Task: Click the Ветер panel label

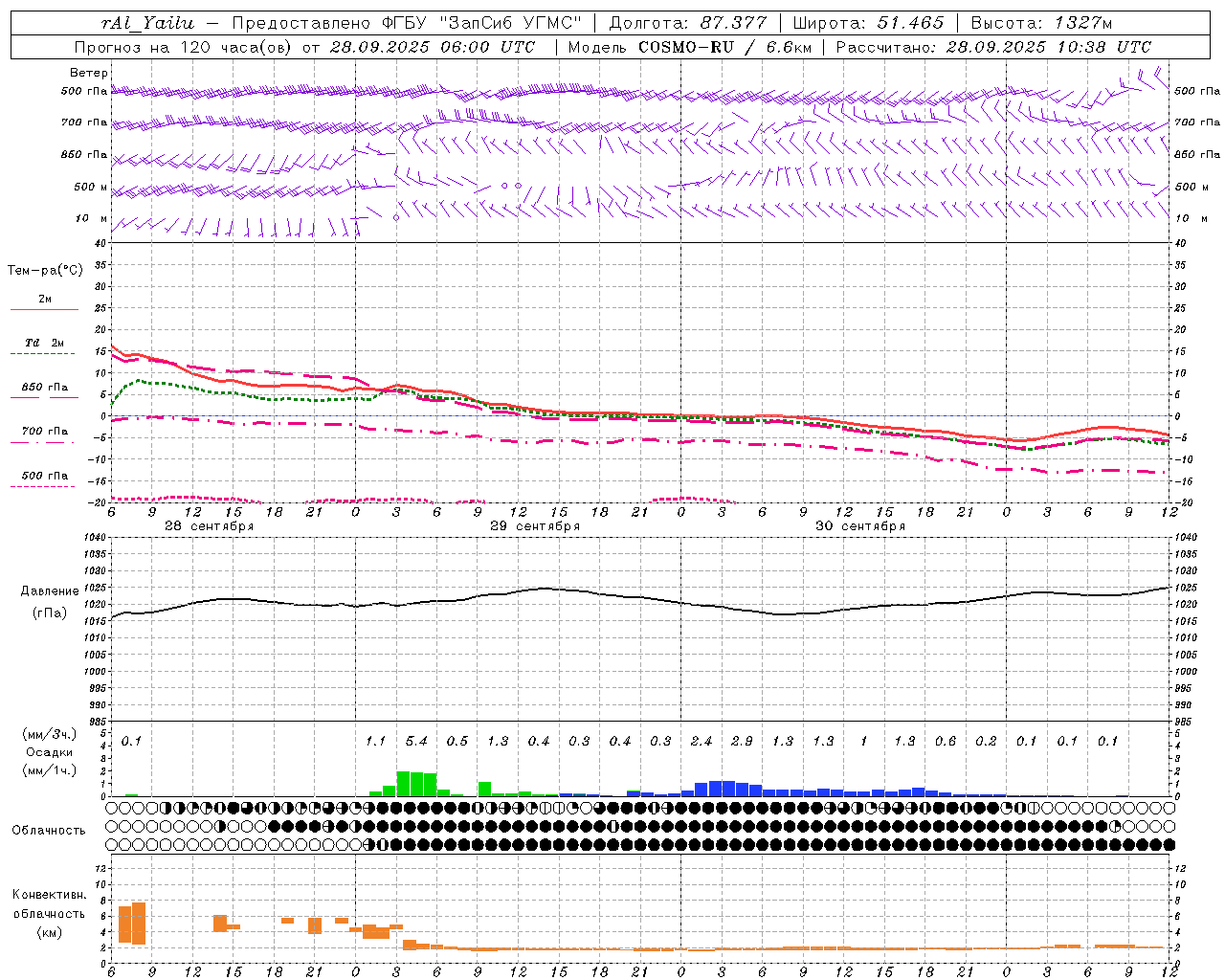Action: point(89,73)
